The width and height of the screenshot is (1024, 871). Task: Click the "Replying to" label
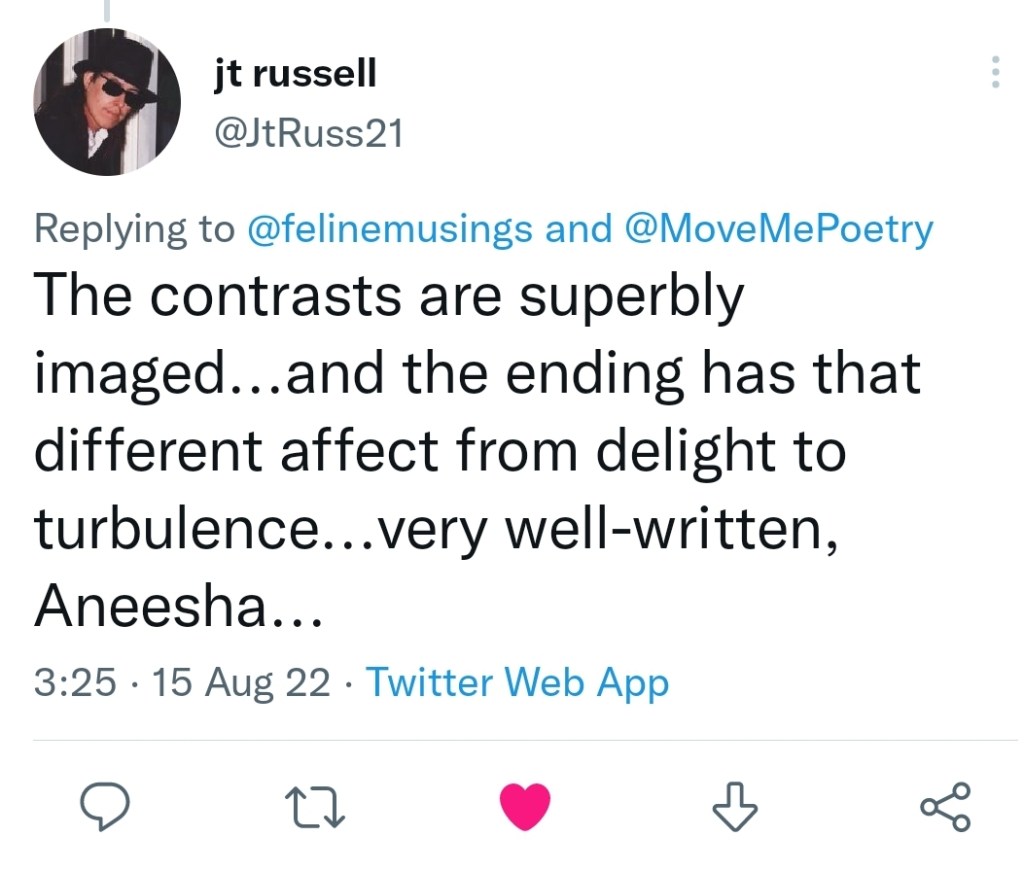click(133, 229)
